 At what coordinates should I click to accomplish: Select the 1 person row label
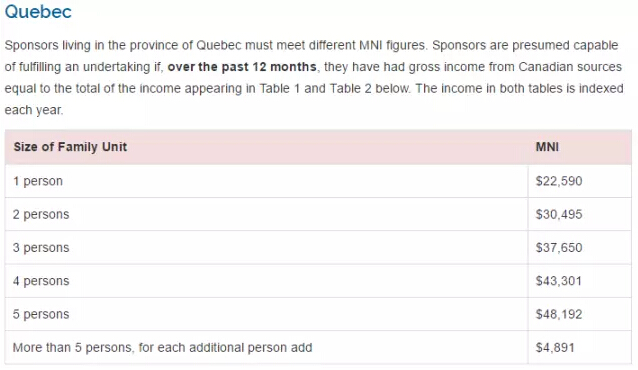pyautogui.click(x=37, y=181)
